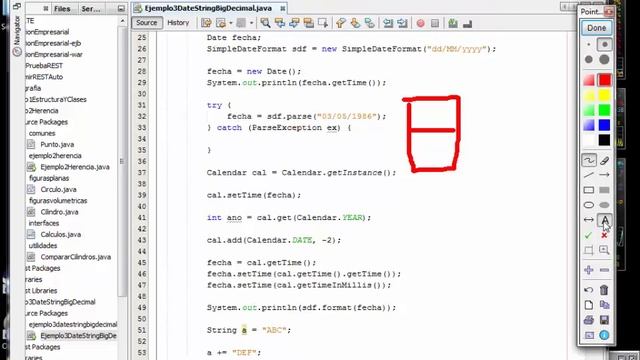Open the Navigator side tab
Image resolution: width=640 pixels, height=360 pixels.
[17, 36]
